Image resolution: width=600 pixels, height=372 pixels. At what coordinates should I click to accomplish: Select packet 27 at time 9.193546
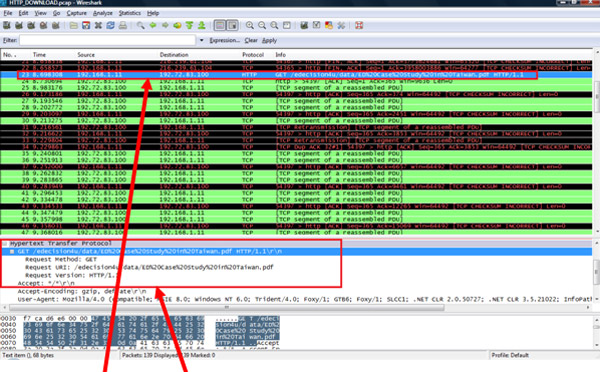pos(296,101)
